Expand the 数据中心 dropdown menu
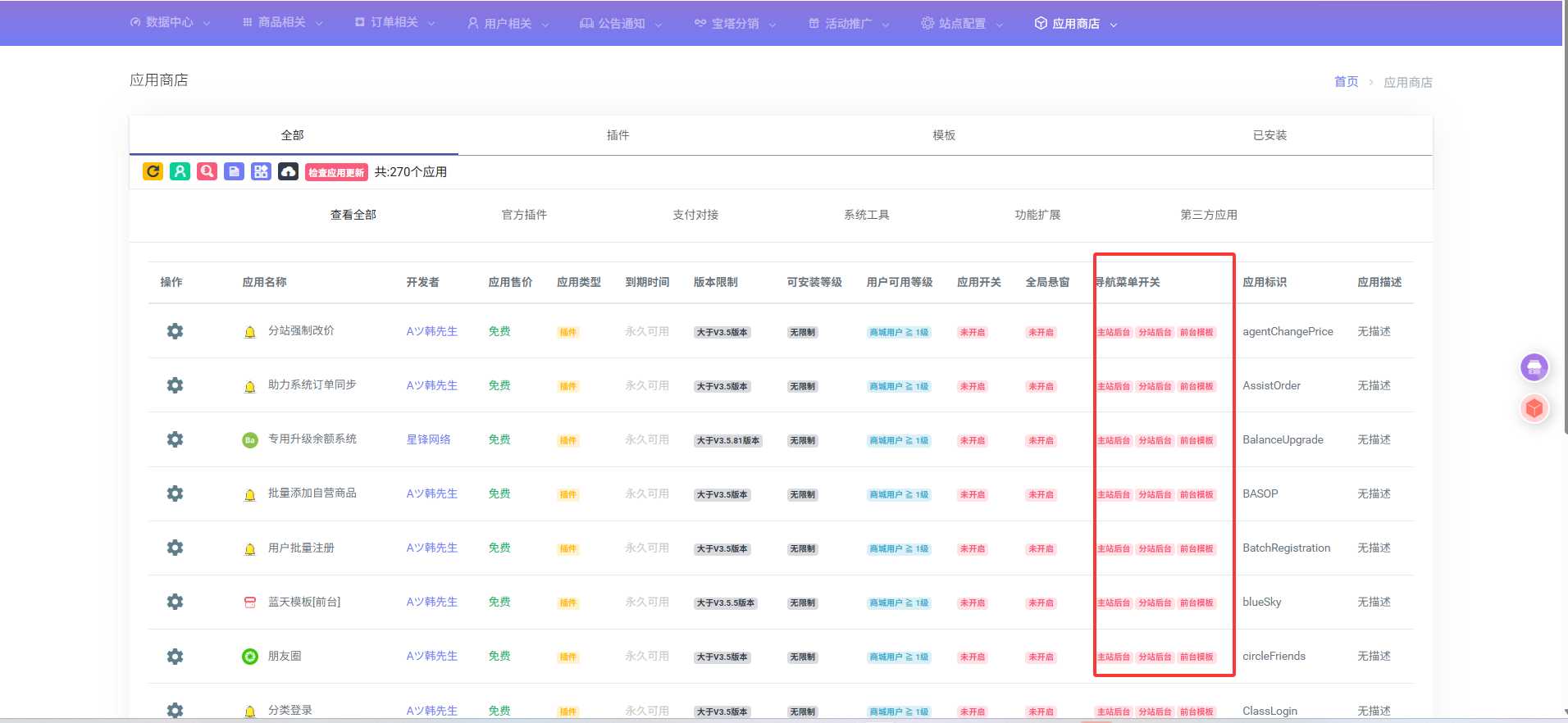This screenshot has height=723, width=1568. (x=170, y=23)
